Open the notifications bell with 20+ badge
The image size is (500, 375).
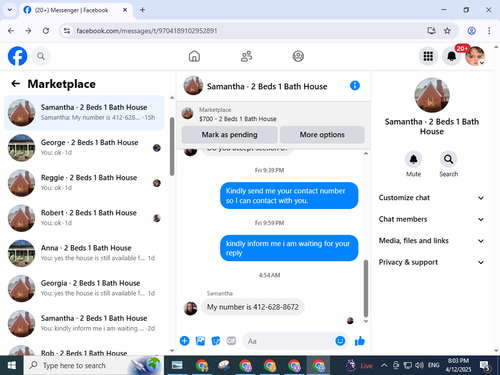tap(451, 56)
